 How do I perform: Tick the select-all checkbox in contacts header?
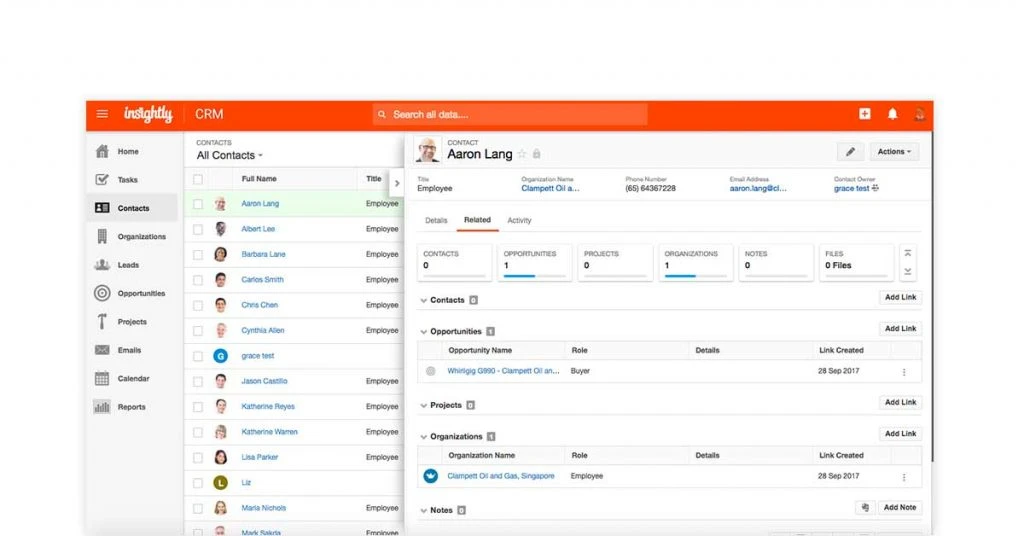pos(198,179)
